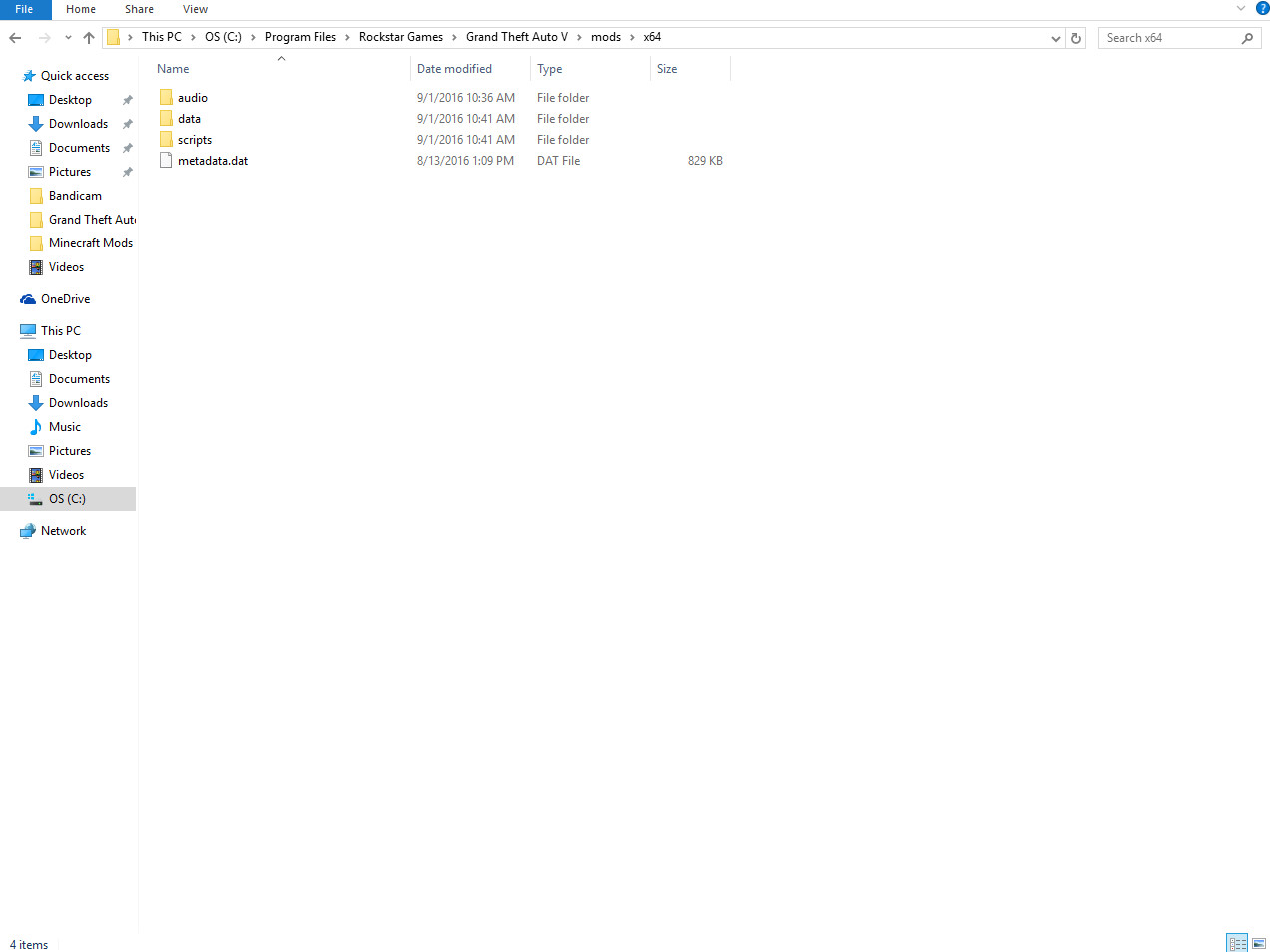1270x952 pixels.
Task: Switch to the Home ribbon tab
Action: (x=81, y=9)
